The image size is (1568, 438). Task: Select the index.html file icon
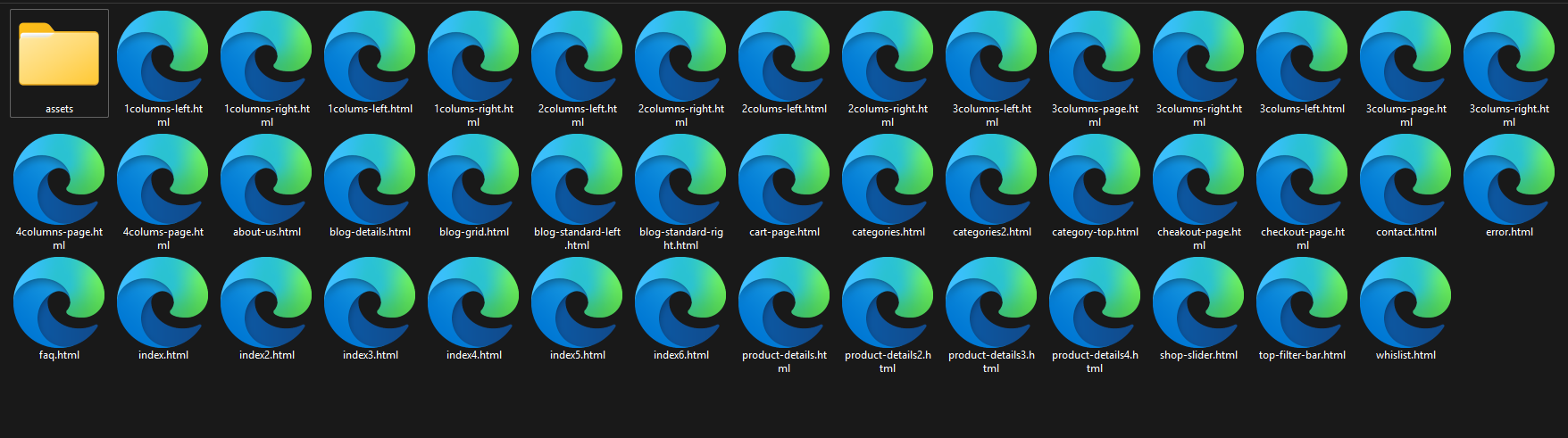(163, 302)
